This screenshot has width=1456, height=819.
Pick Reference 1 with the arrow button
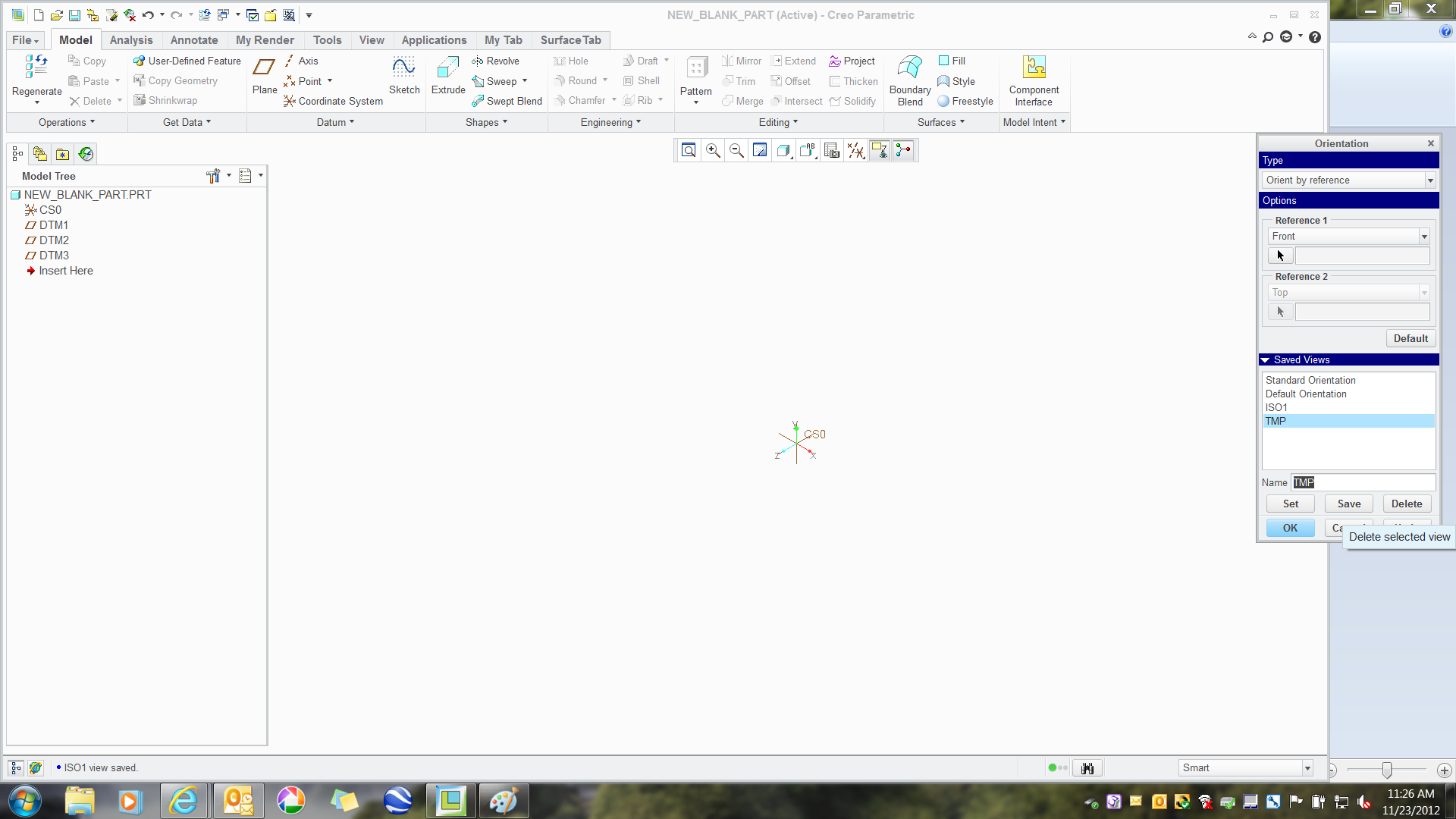[x=1281, y=256]
